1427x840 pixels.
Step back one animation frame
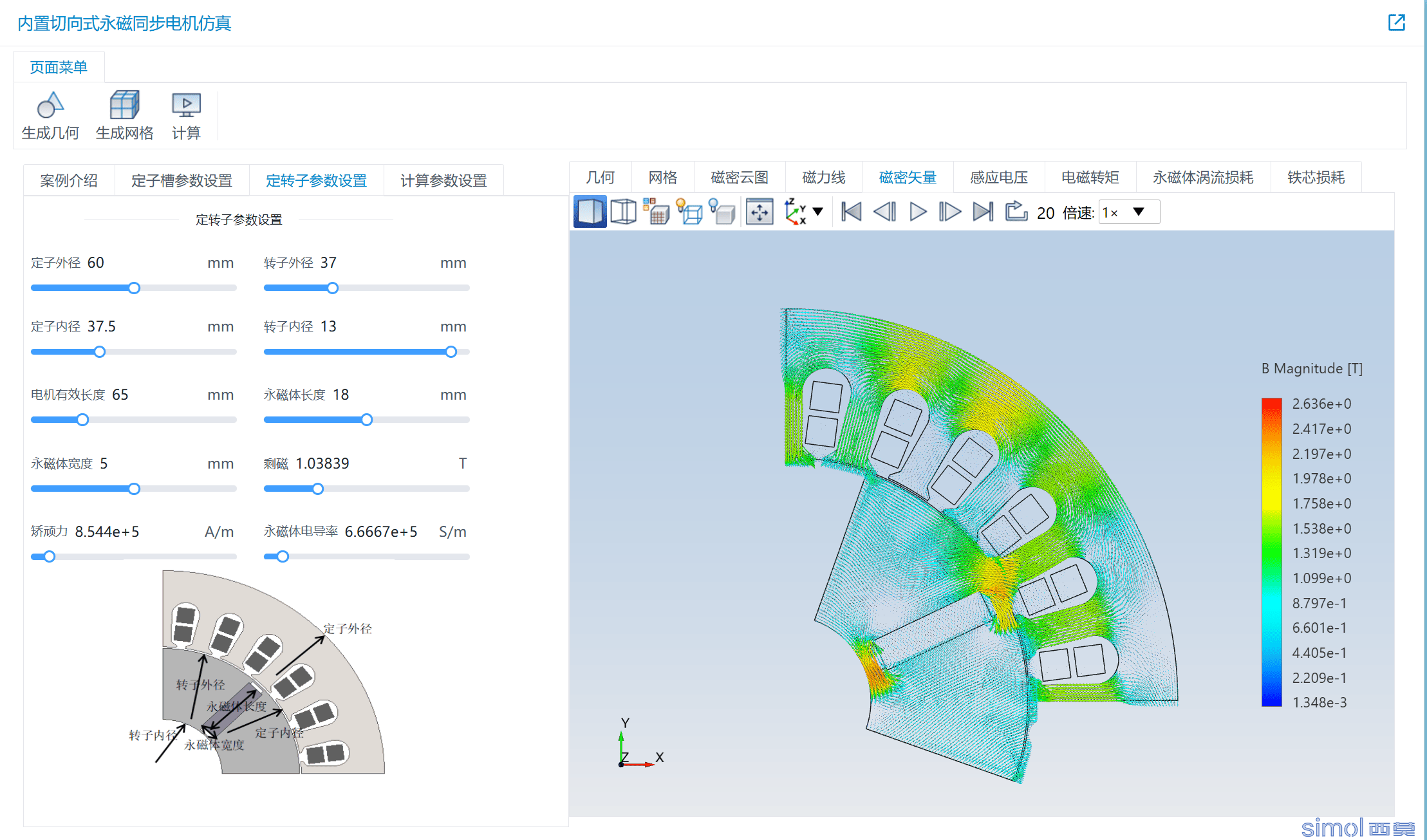884,212
